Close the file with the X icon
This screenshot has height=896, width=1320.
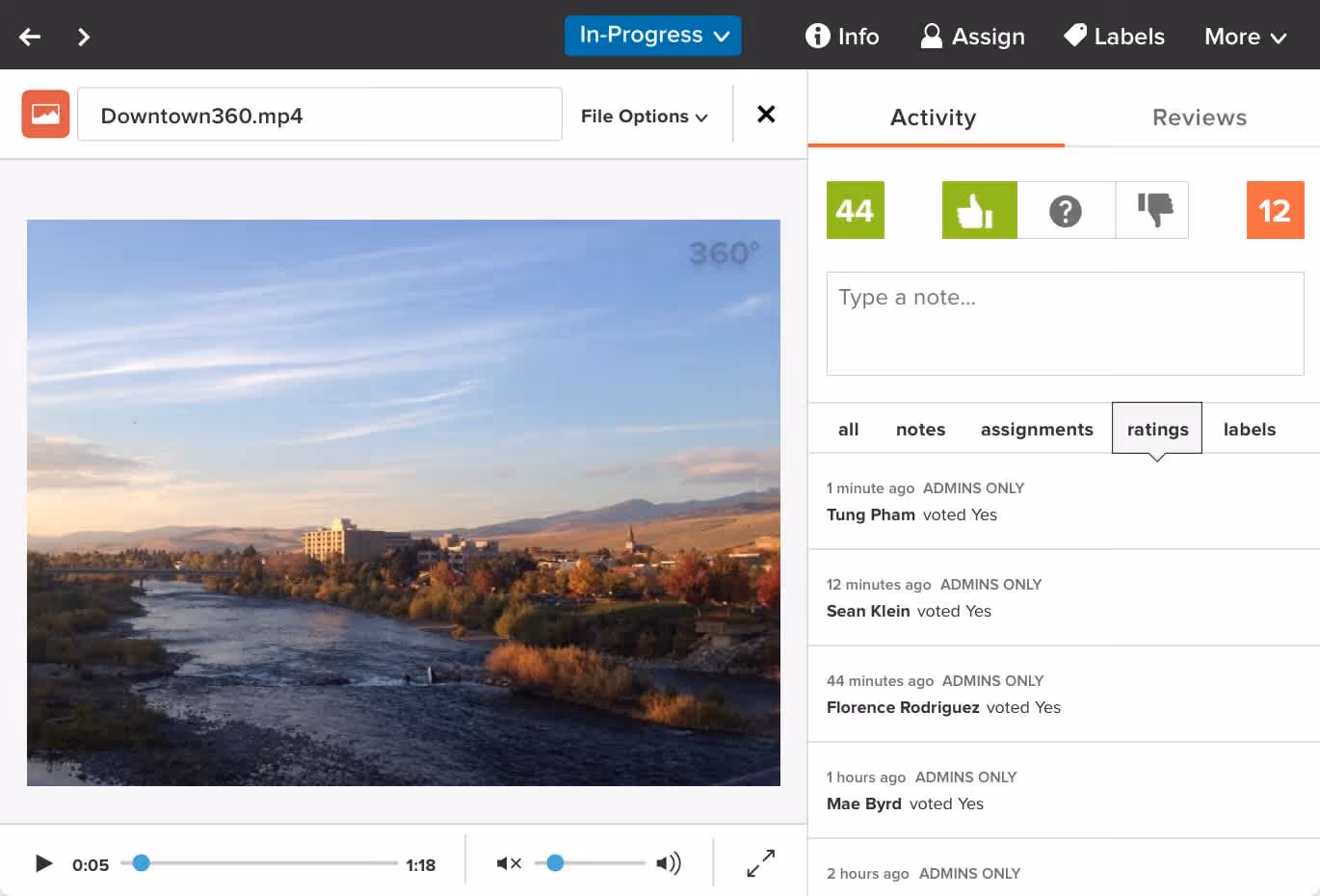[x=766, y=114]
